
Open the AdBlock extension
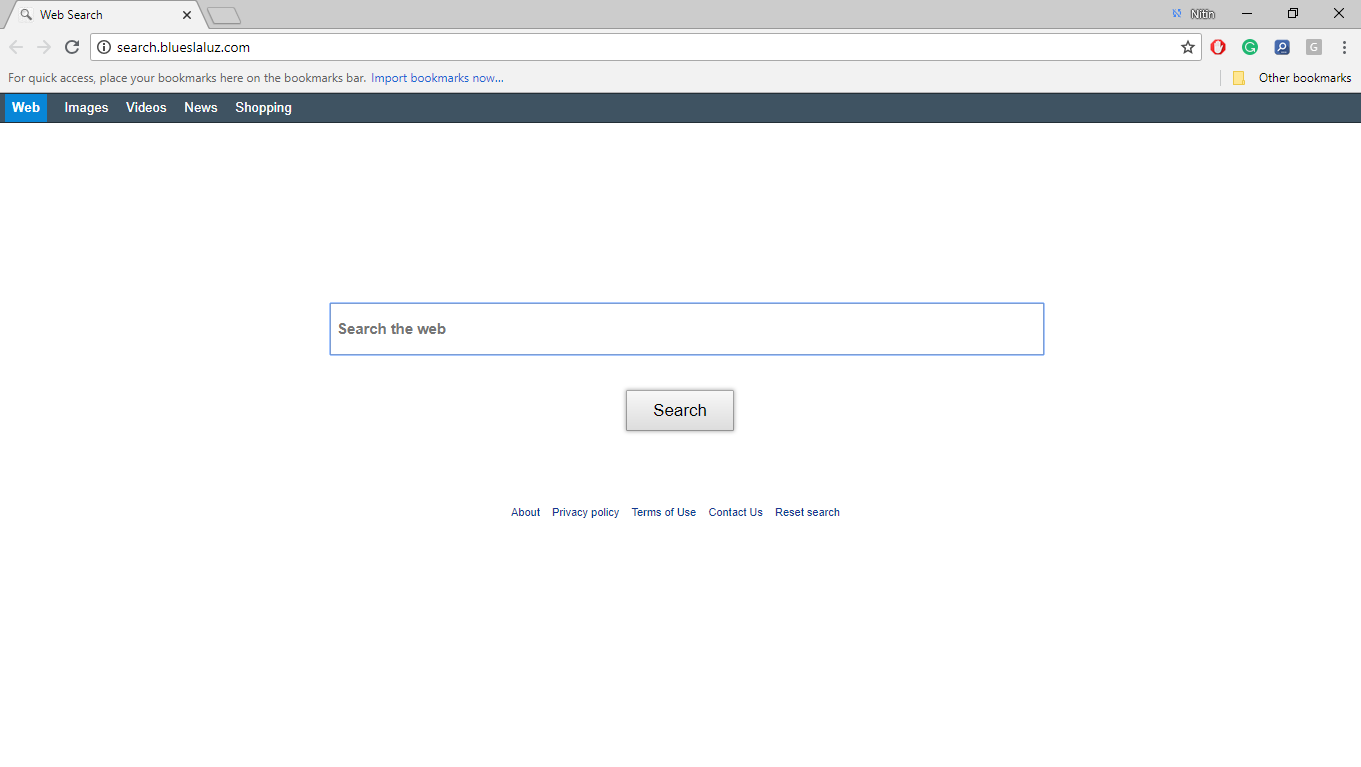click(x=1217, y=46)
